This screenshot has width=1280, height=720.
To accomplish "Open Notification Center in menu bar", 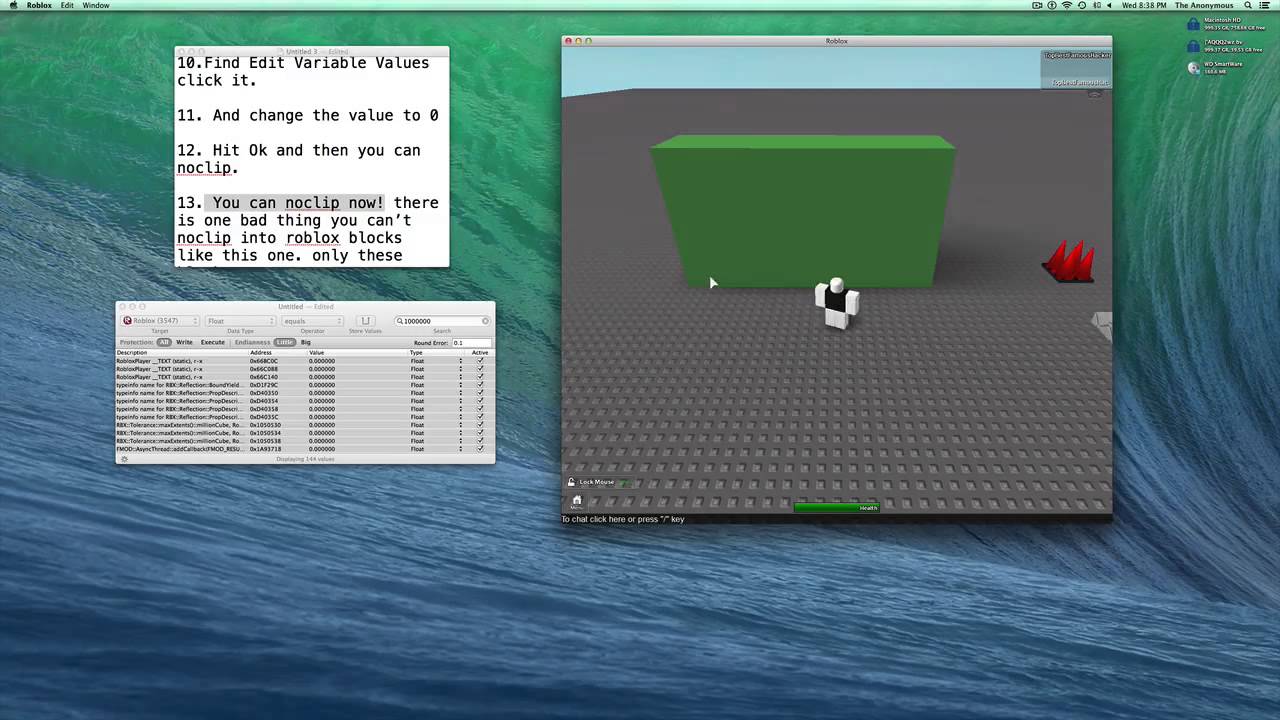I will [1266, 5].
